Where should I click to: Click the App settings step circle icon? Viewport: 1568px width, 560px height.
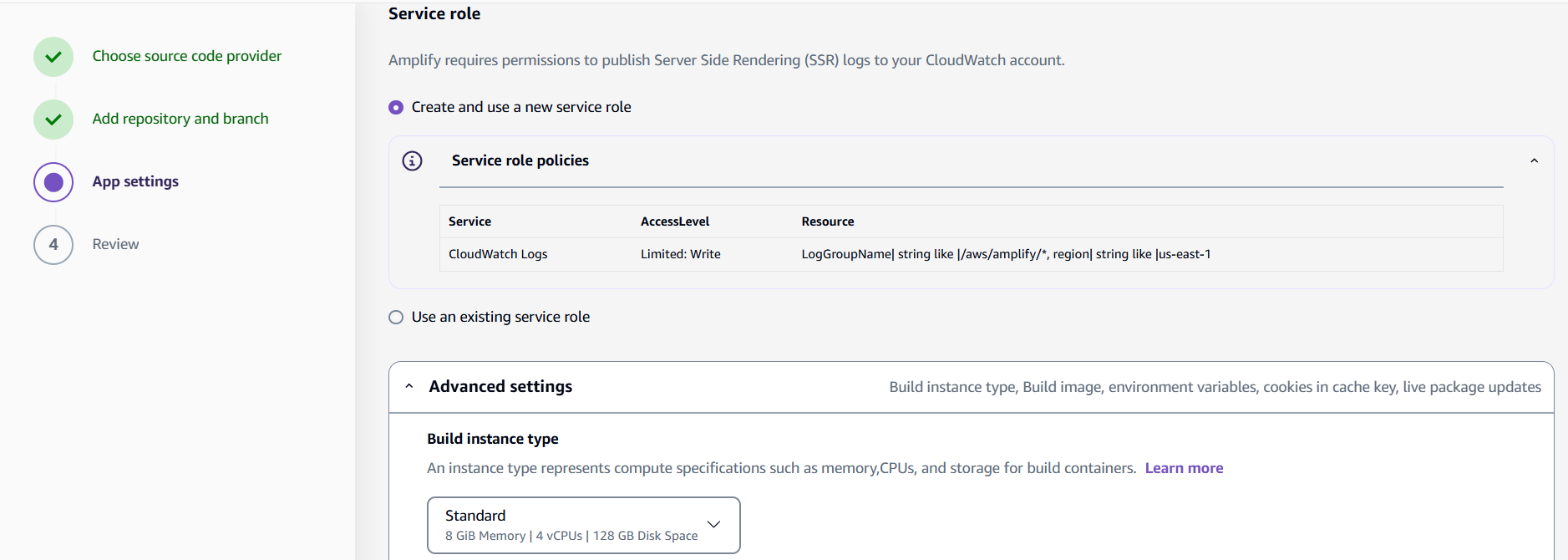click(x=53, y=182)
